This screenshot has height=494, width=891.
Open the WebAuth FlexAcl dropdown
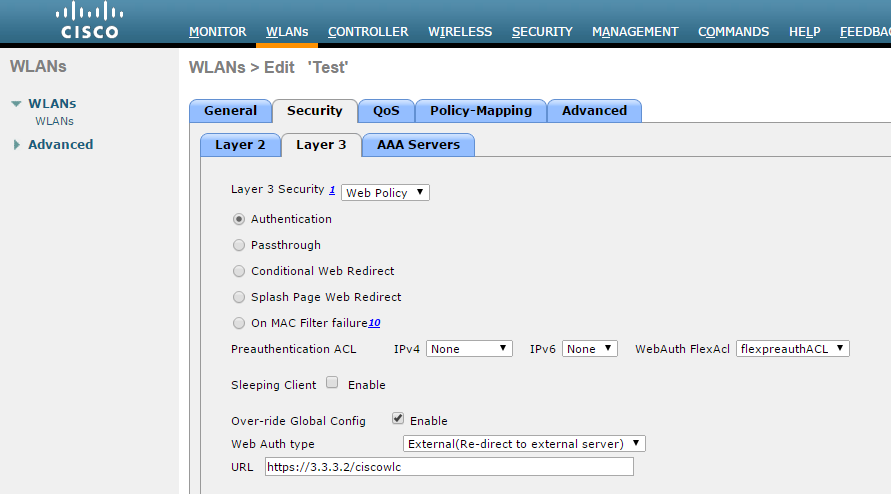(x=793, y=348)
